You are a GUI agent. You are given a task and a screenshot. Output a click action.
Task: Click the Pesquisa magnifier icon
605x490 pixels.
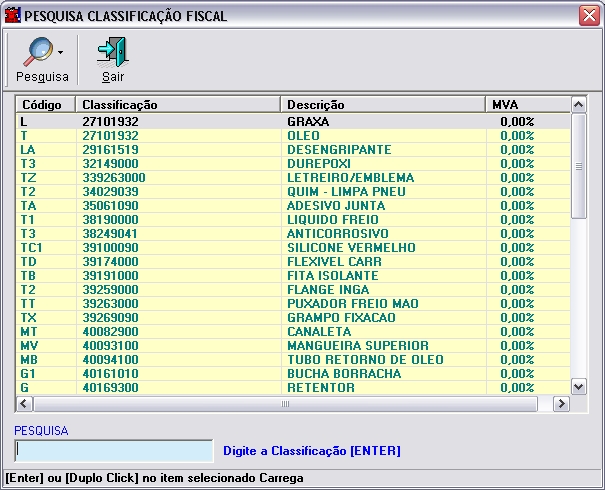coord(38,52)
